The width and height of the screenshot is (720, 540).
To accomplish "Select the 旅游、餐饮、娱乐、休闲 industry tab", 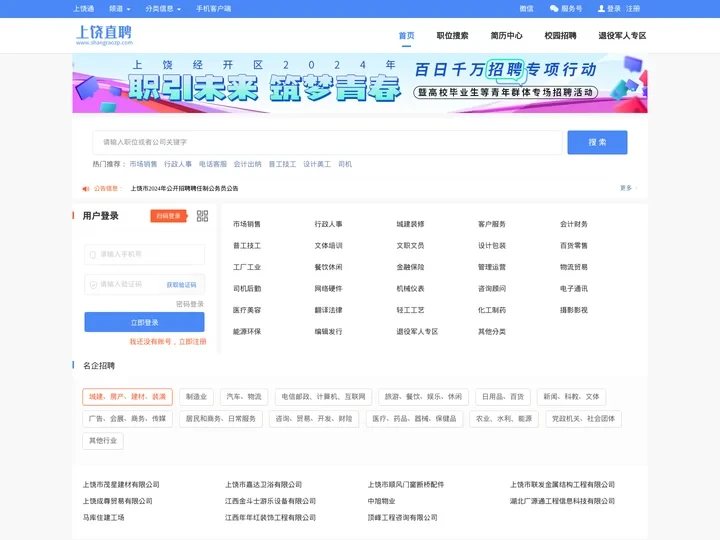I will coord(423,397).
